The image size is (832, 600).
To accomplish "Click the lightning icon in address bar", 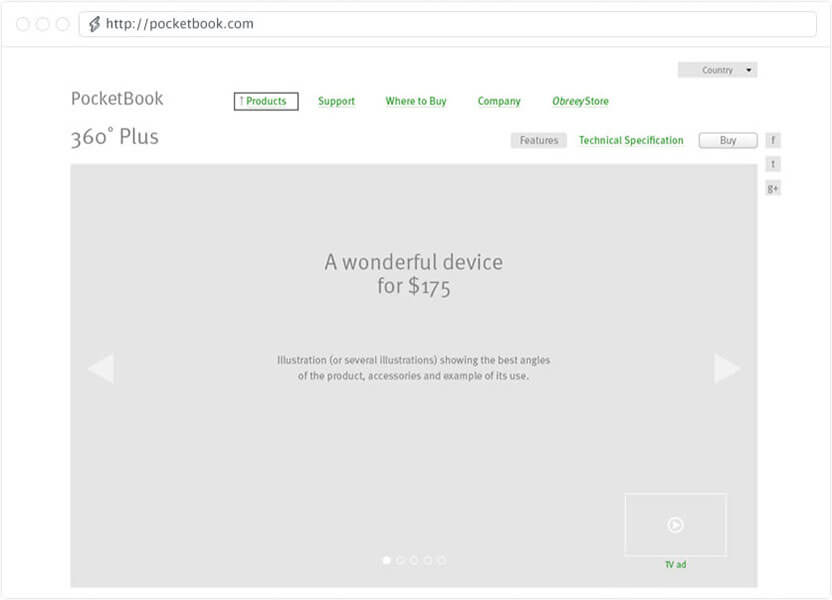I will (x=94, y=24).
